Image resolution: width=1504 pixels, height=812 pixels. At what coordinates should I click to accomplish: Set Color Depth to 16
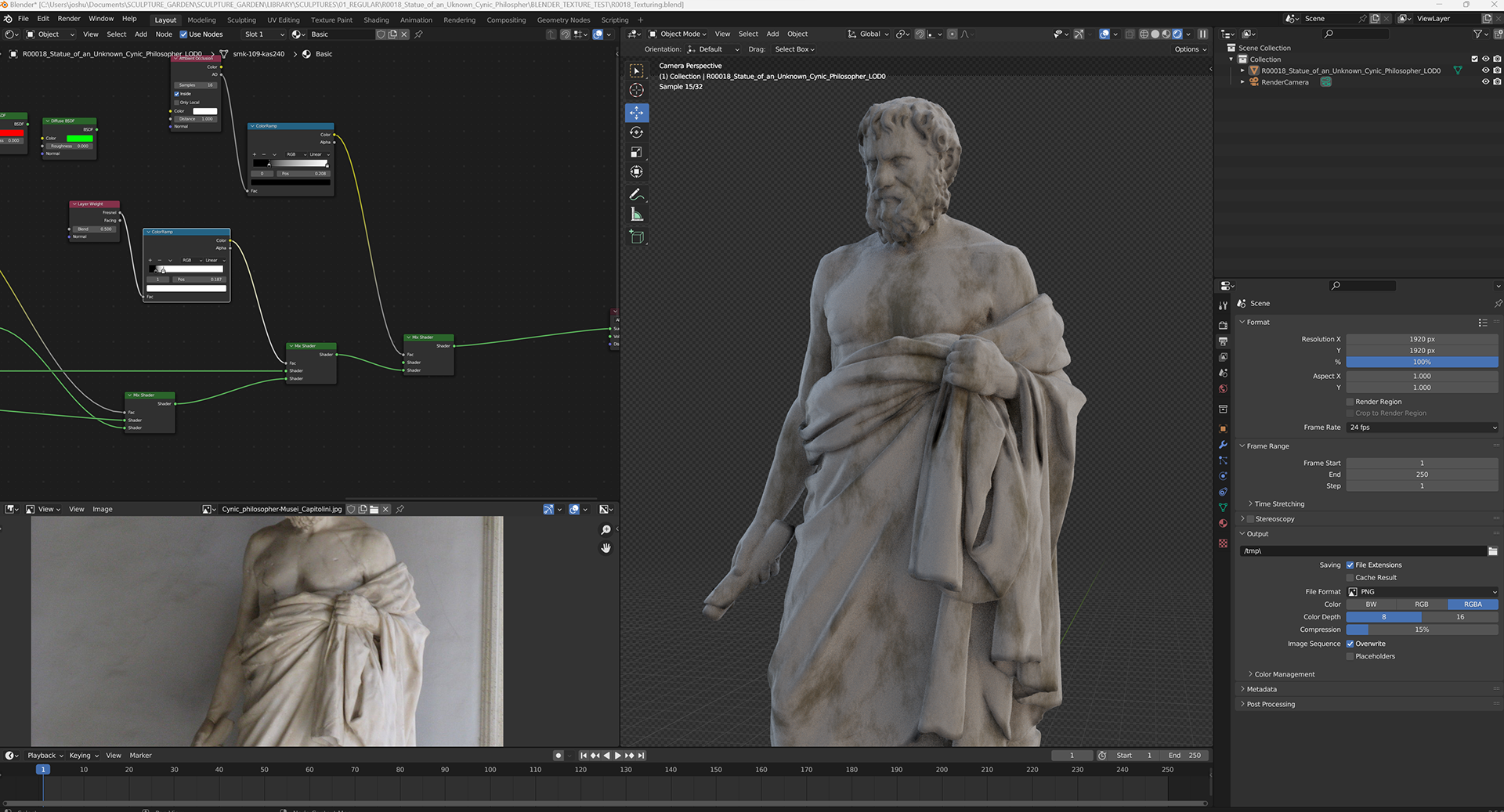pos(1459,617)
